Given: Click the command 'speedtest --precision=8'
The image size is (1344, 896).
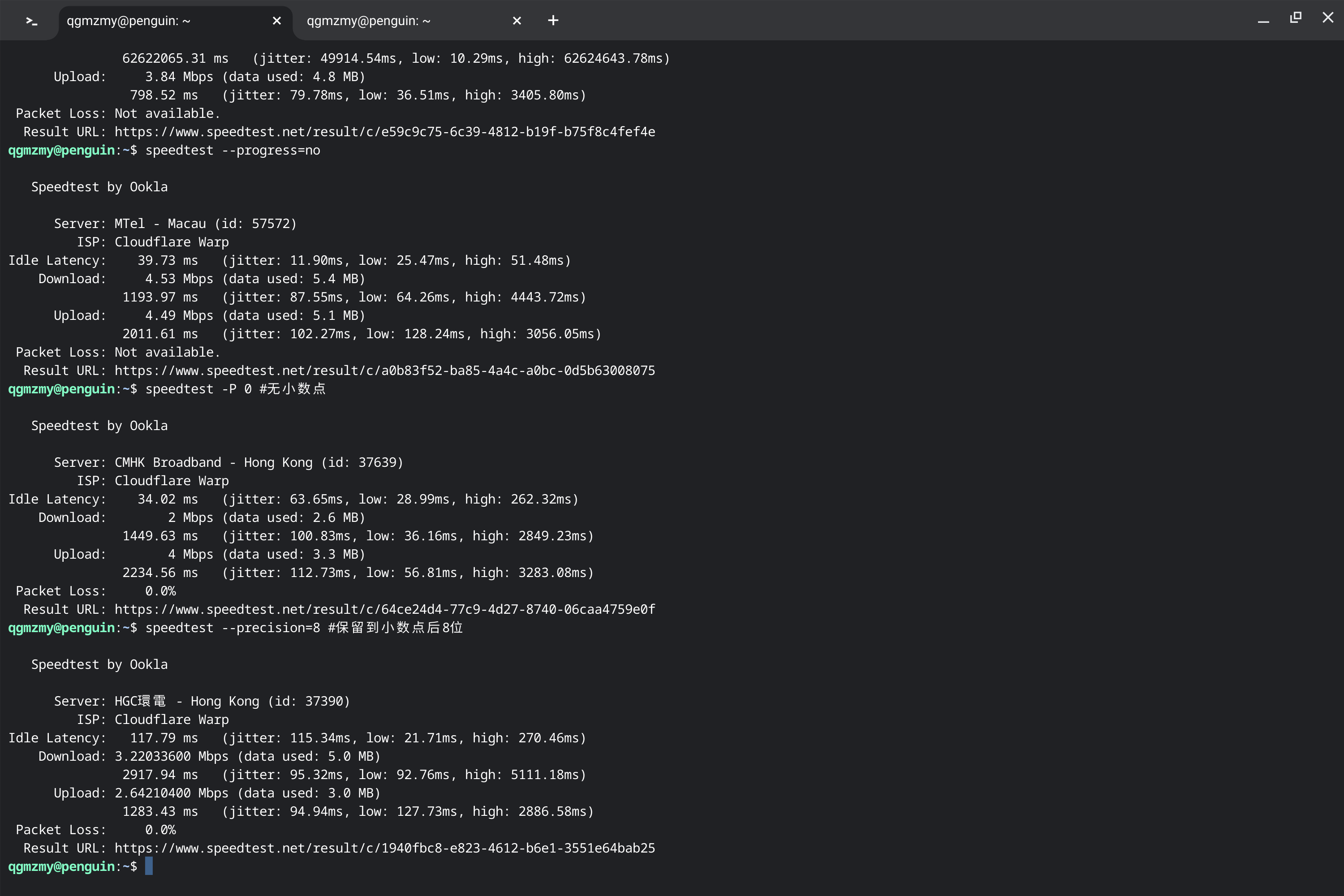Looking at the screenshot, I should (x=233, y=628).
